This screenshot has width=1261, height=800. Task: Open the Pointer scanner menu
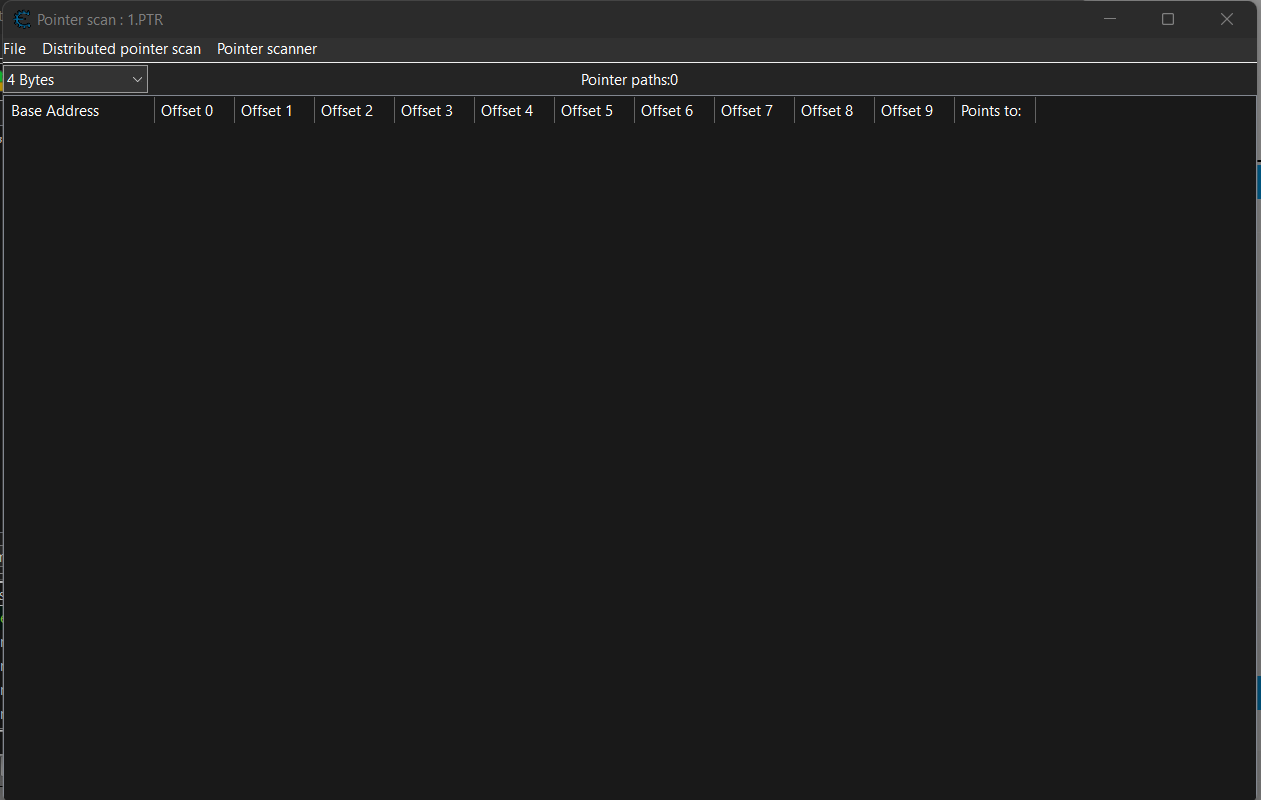(267, 49)
